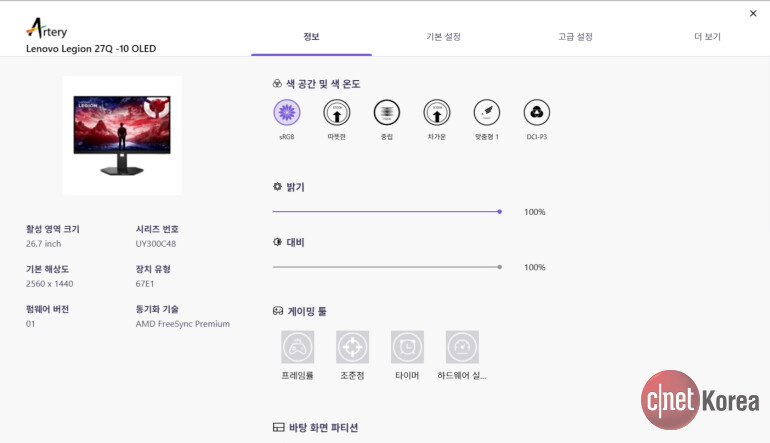Open the 프레임률 frame rate gaming tool
The width and height of the screenshot is (770, 443).
[x=298, y=347]
